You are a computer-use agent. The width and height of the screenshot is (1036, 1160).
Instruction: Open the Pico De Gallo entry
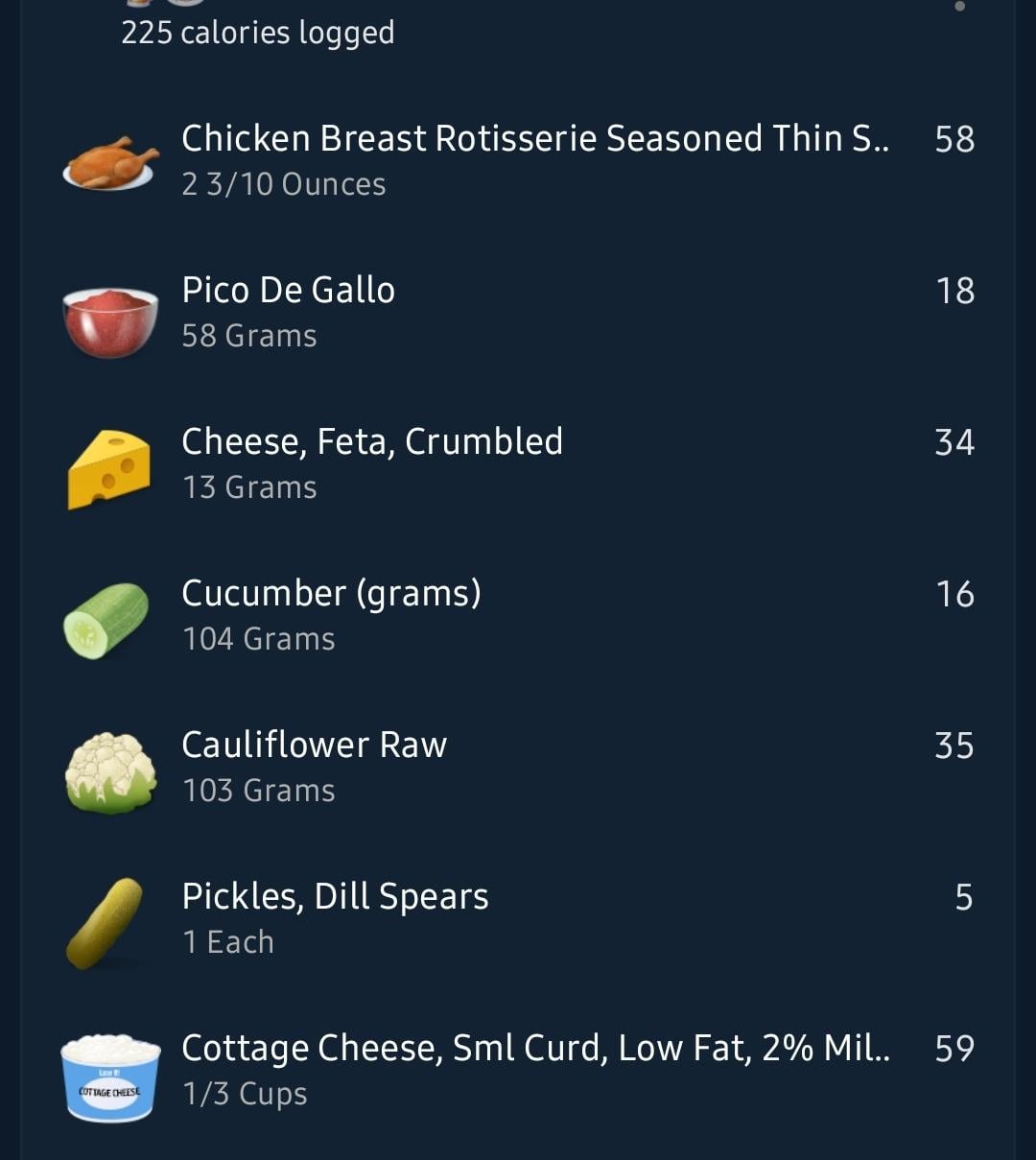coord(518,312)
